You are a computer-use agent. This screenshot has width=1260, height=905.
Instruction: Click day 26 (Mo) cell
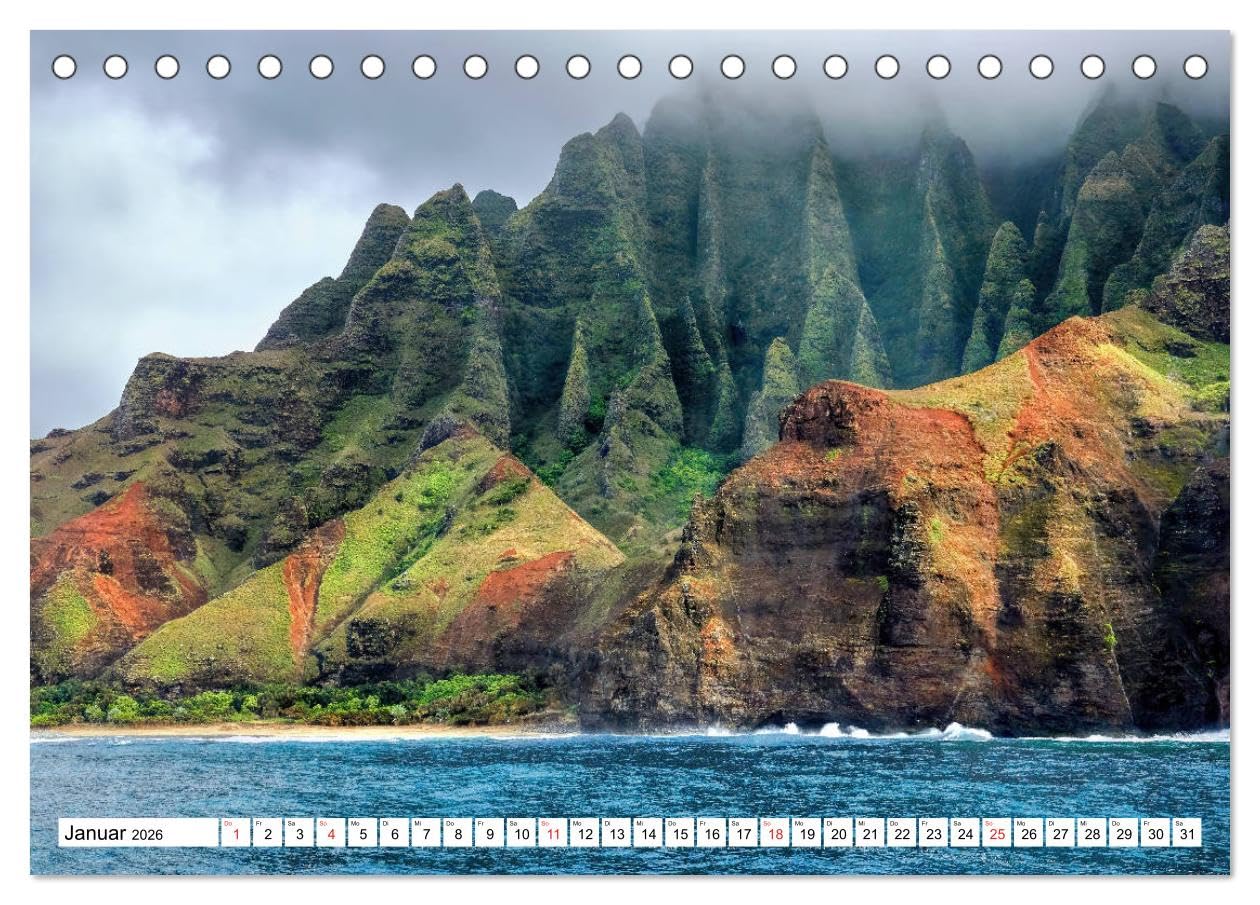coord(1029,833)
